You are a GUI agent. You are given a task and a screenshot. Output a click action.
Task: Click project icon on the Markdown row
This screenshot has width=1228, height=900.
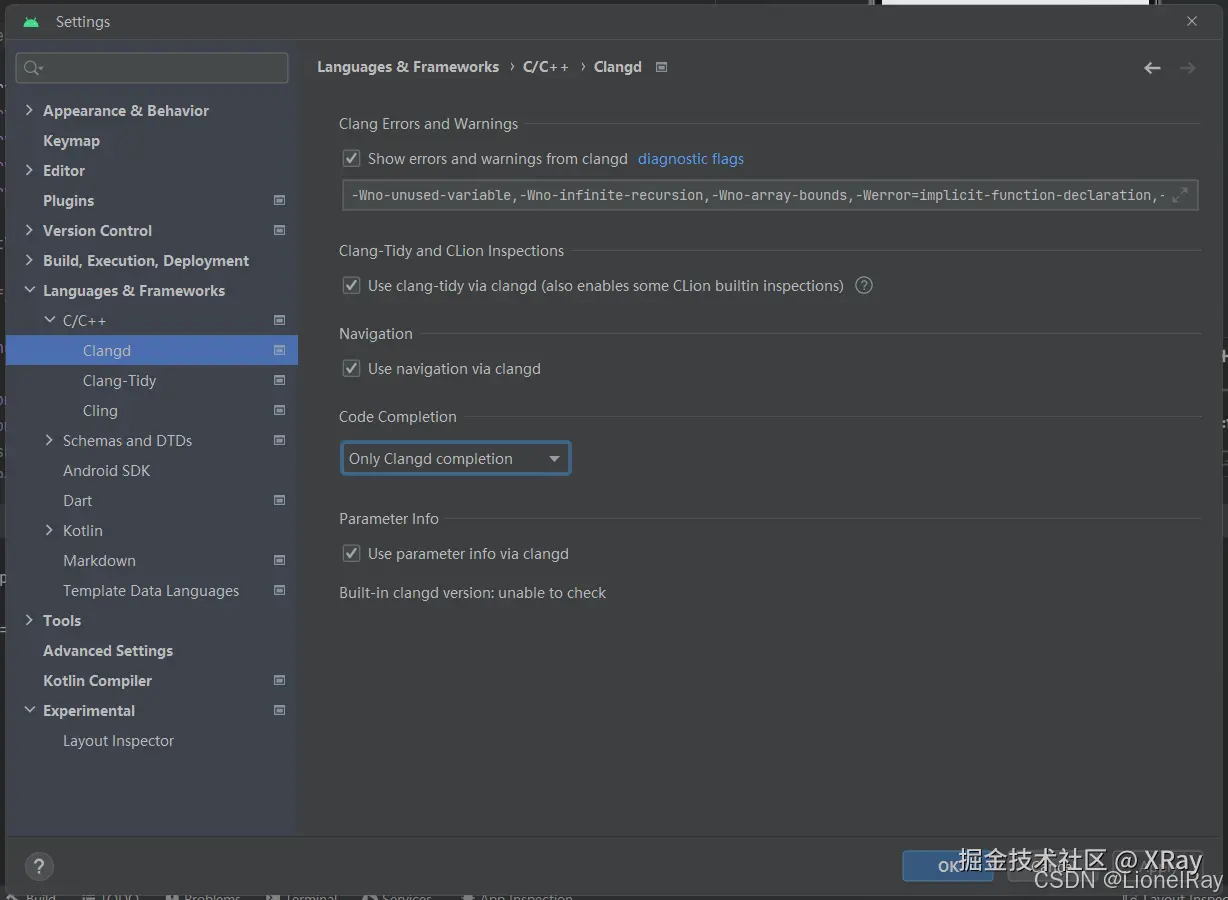279,560
